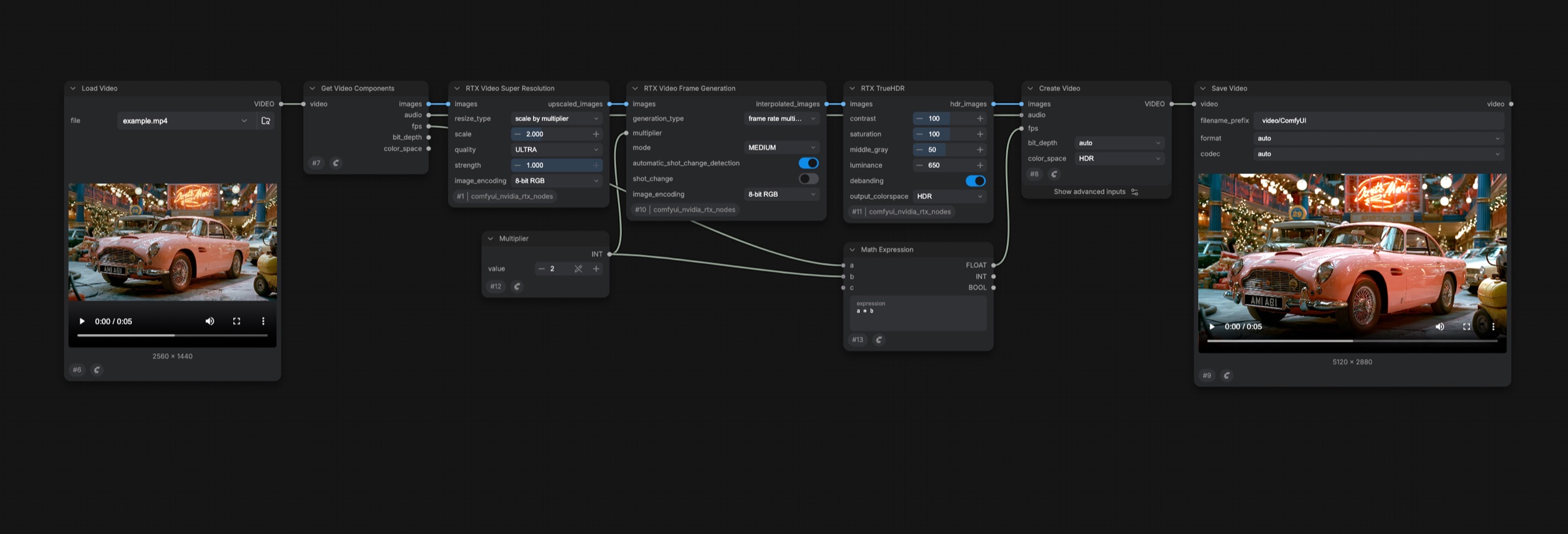Collapse the Load Video node
Viewport: 1568px width, 534px height.
pyautogui.click(x=73, y=88)
